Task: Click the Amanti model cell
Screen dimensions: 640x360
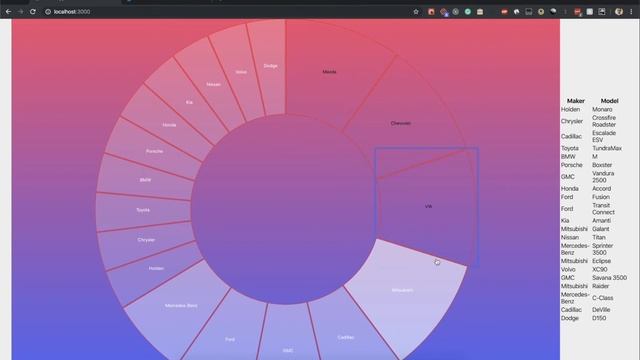Action: [602, 220]
